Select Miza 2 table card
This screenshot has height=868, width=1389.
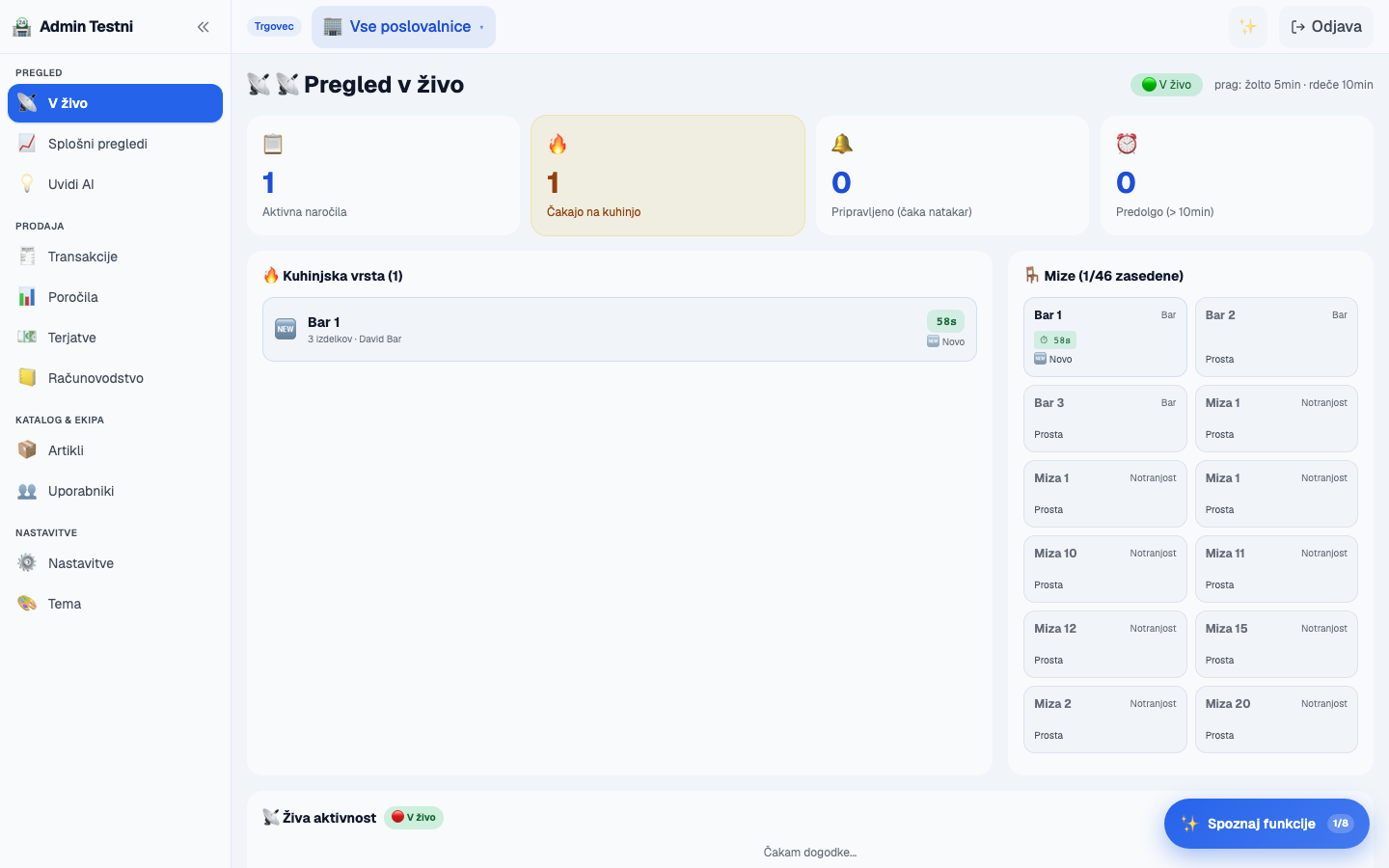(1105, 719)
